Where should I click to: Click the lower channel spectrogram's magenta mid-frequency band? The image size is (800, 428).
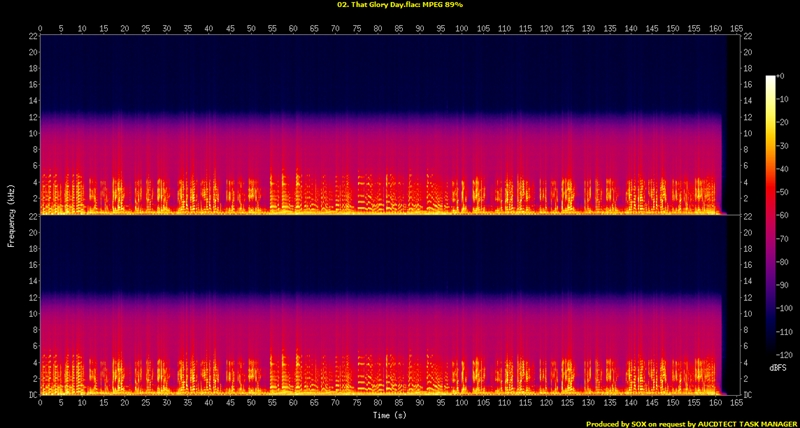point(380,320)
